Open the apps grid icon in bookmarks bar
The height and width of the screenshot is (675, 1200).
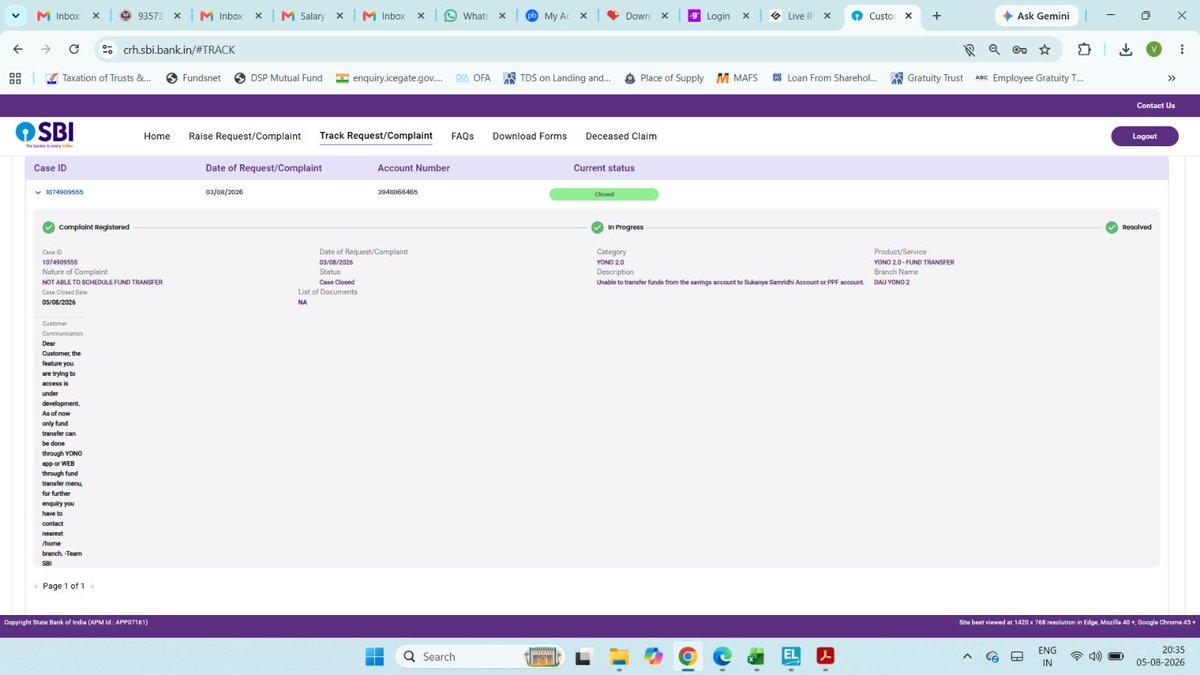15,78
